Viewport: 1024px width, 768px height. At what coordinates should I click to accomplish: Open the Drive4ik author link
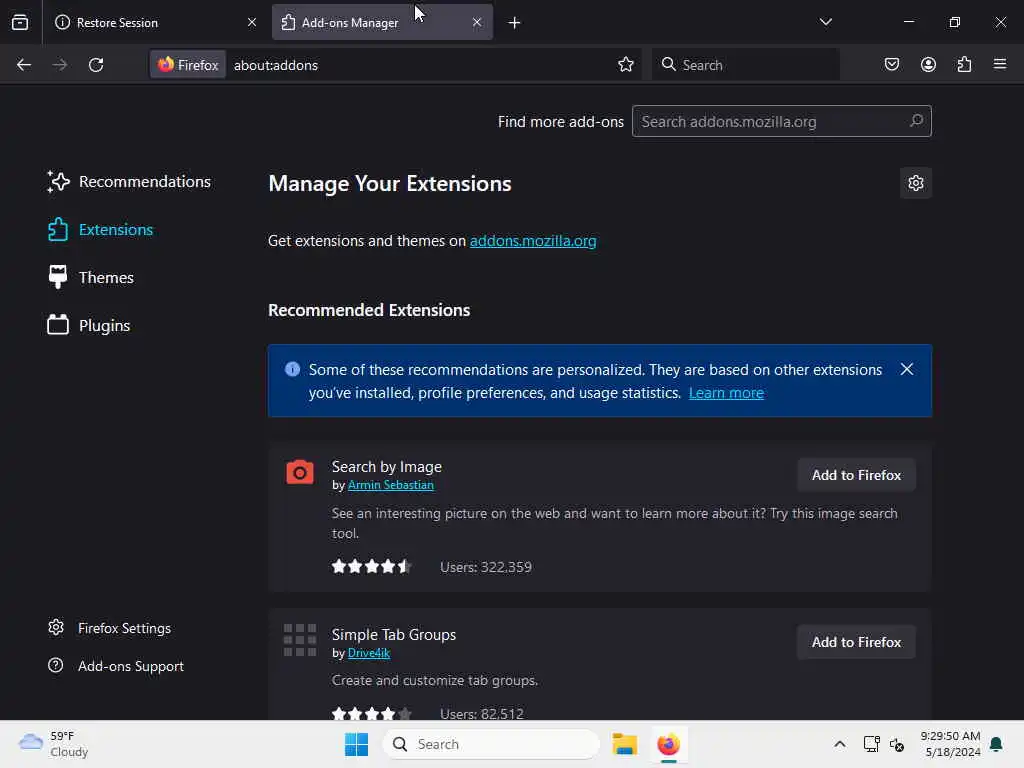click(x=368, y=653)
